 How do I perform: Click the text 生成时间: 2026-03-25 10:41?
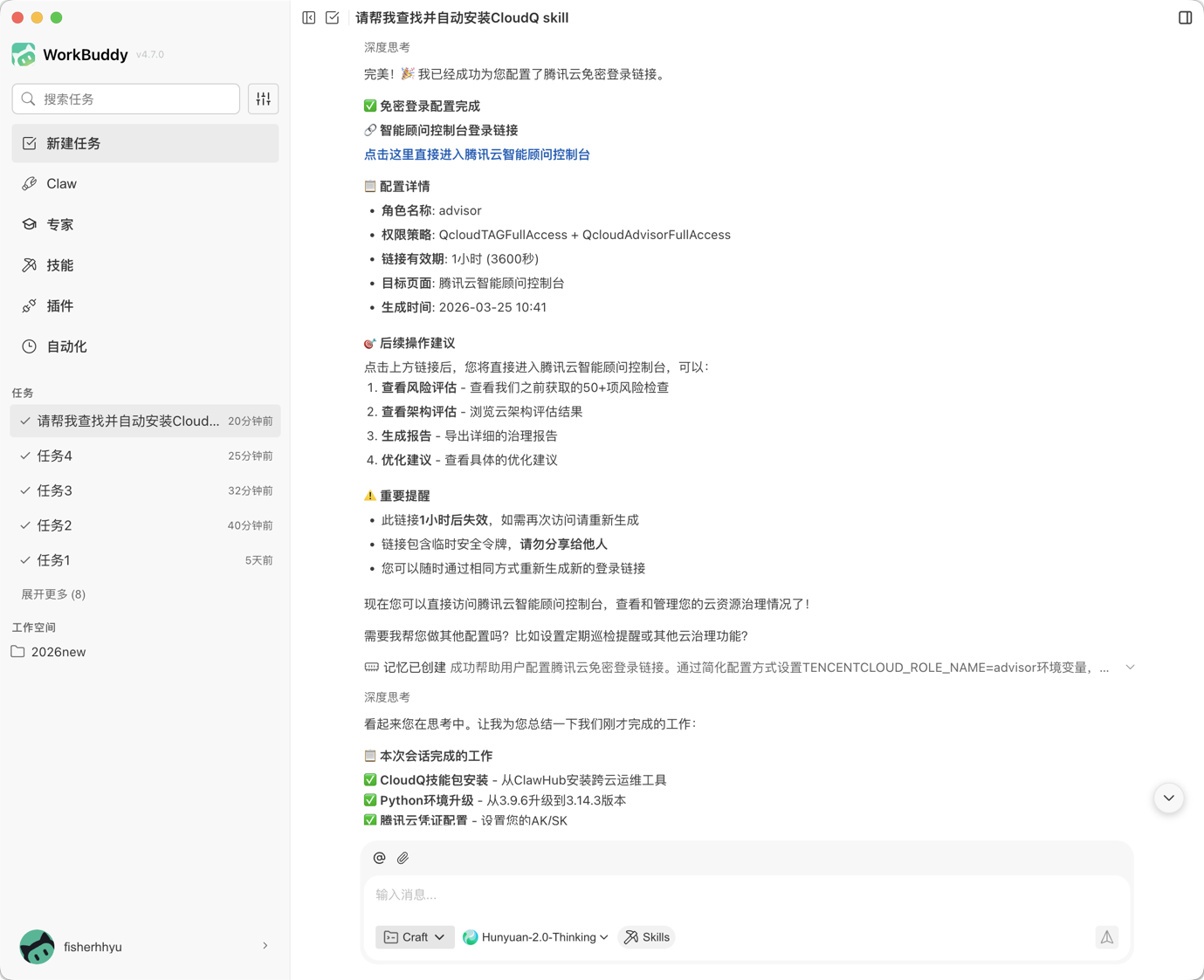(464, 307)
